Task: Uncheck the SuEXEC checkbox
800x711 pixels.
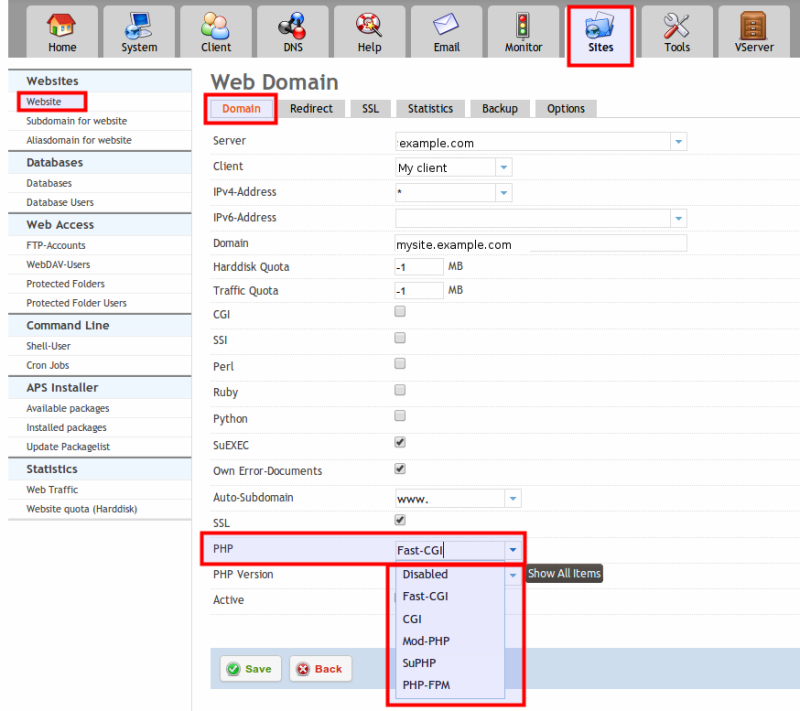Action: (400, 442)
